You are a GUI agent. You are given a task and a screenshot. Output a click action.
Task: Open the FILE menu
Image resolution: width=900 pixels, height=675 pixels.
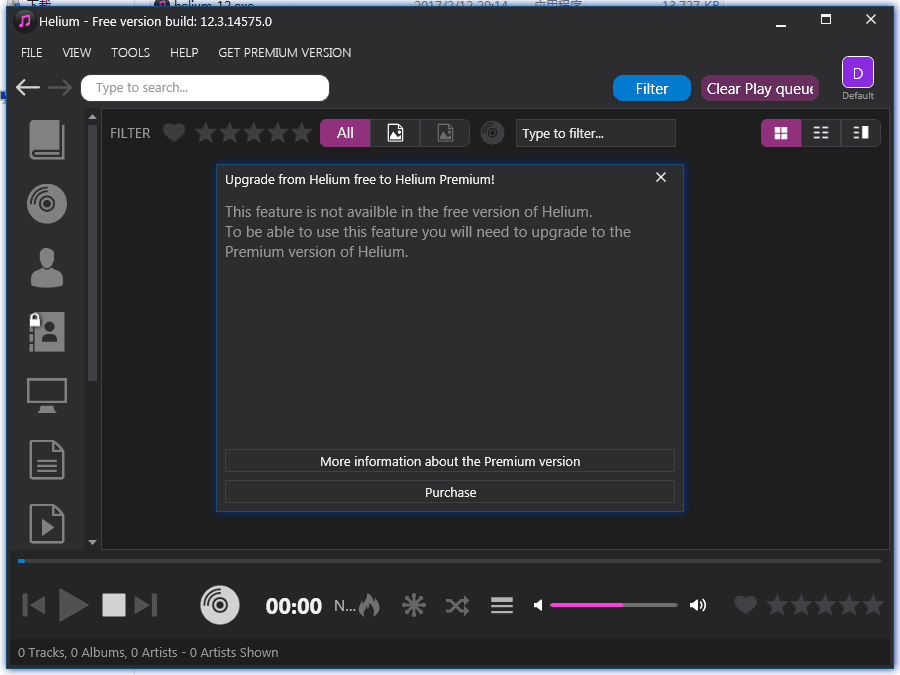click(32, 53)
